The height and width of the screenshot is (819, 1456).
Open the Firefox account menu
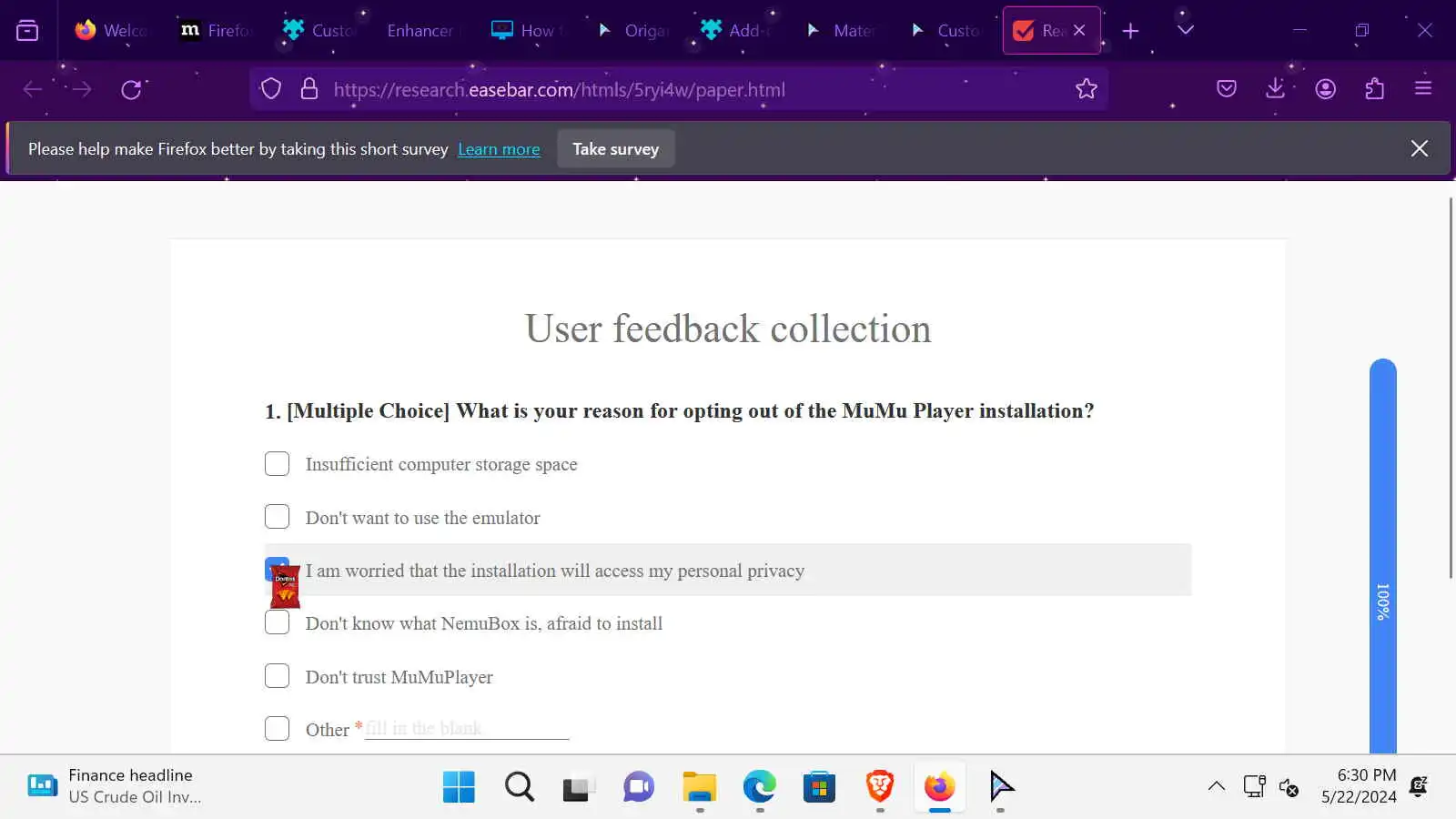pos(1325,89)
